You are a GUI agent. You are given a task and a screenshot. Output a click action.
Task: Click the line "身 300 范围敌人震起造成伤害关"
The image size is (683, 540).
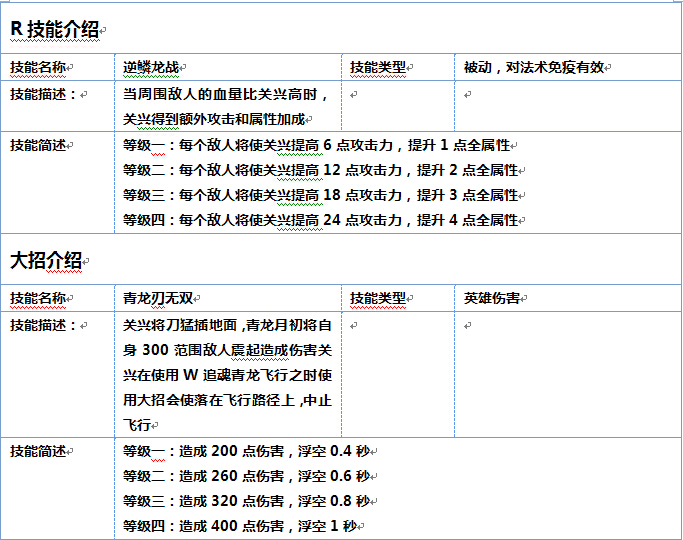pyautogui.click(x=227, y=350)
